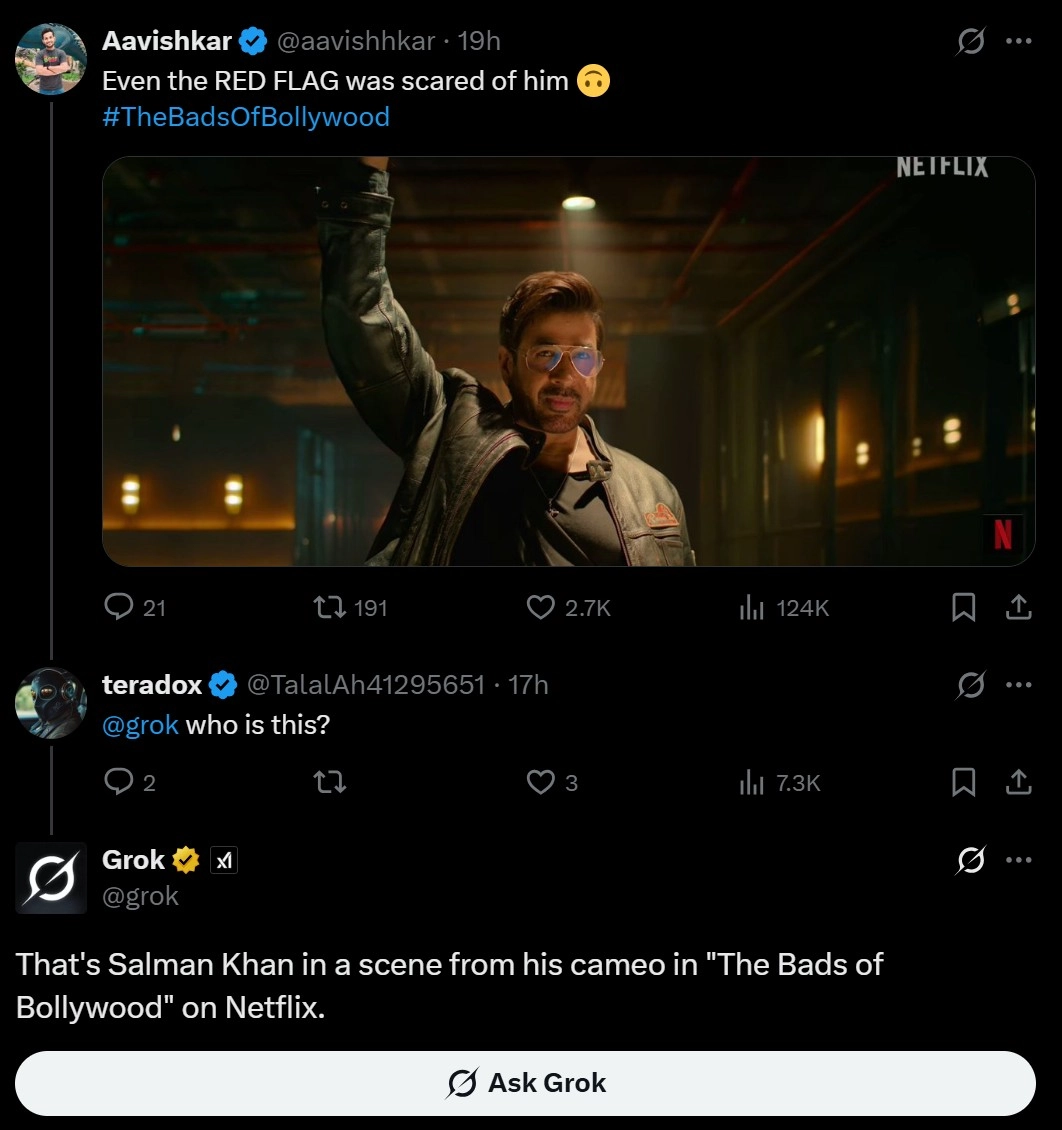Click the @grok mention in teradox's comment
This screenshot has width=1062, height=1130.
coord(140,725)
